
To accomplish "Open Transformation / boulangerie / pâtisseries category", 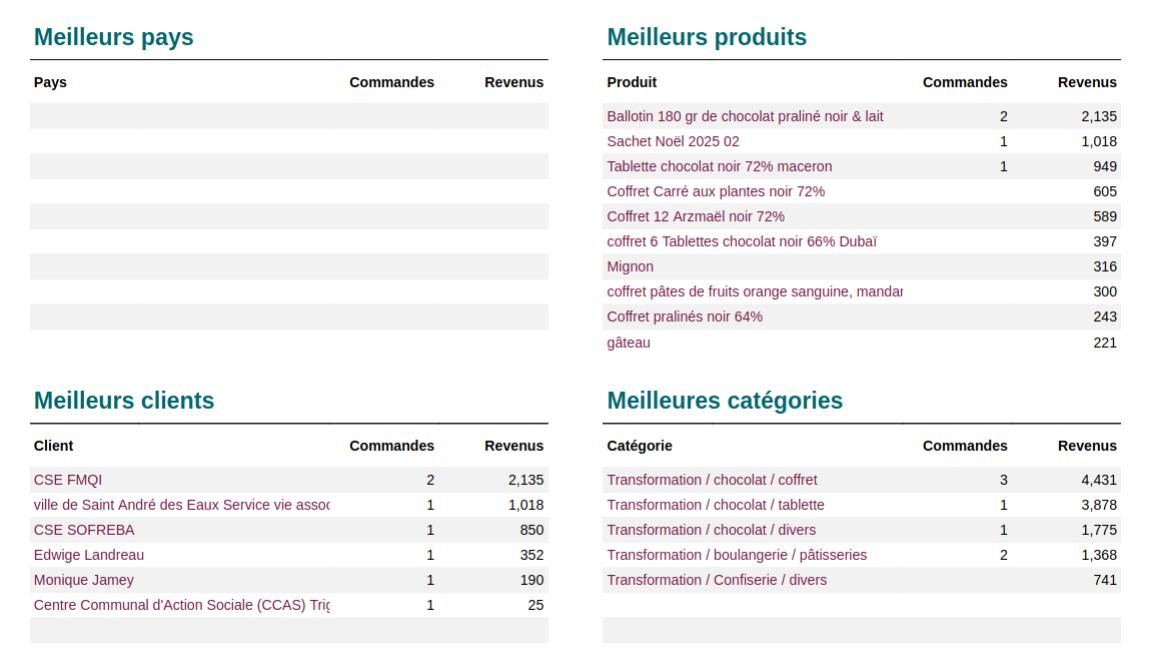I will pos(736,555).
